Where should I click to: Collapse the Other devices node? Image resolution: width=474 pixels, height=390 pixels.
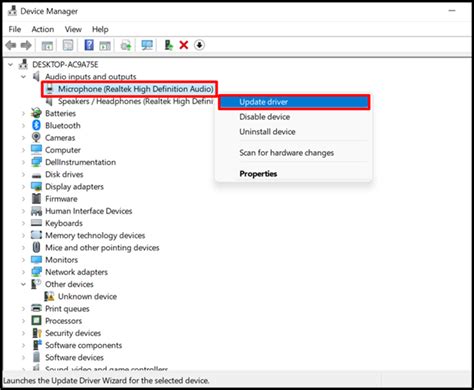click(x=23, y=284)
